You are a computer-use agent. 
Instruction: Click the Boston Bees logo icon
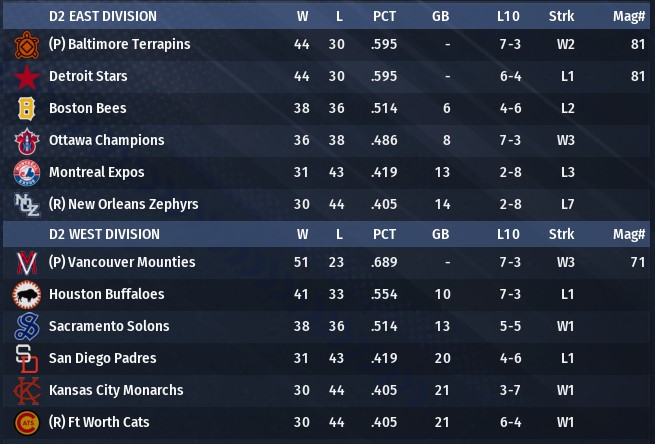(x=26, y=109)
